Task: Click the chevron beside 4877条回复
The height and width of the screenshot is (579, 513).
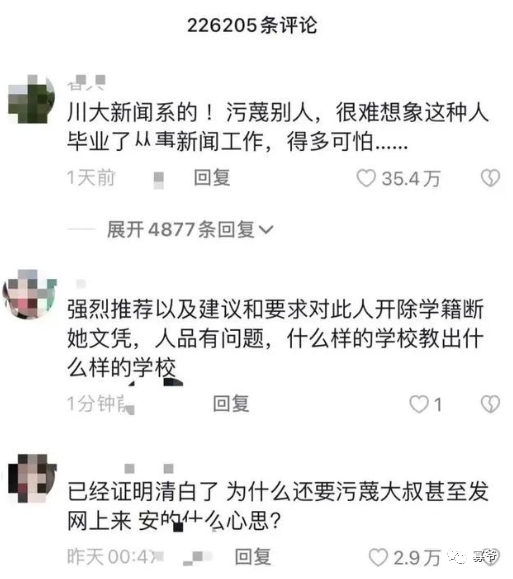Action: coord(266,230)
